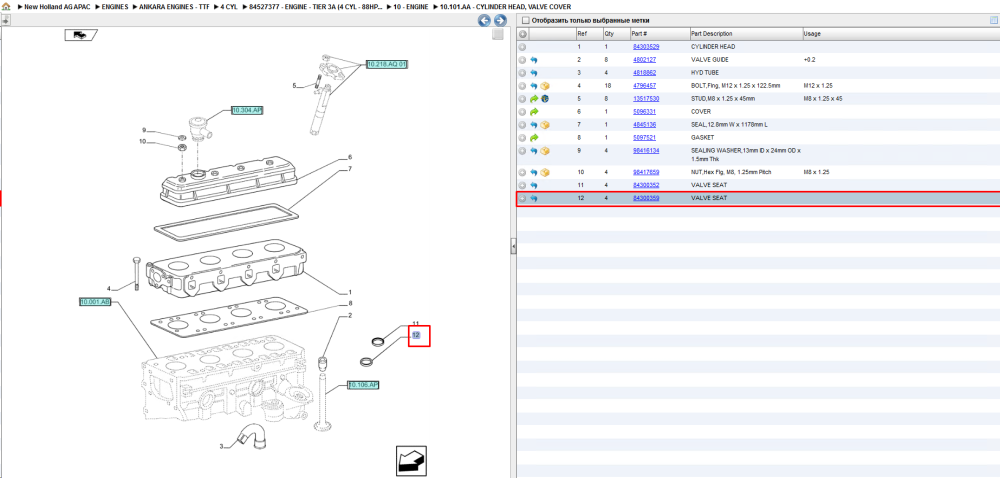Click the round add icon for COVER row
The height and width of the screenshot is (478, 1000).
(x=522, y=112)
